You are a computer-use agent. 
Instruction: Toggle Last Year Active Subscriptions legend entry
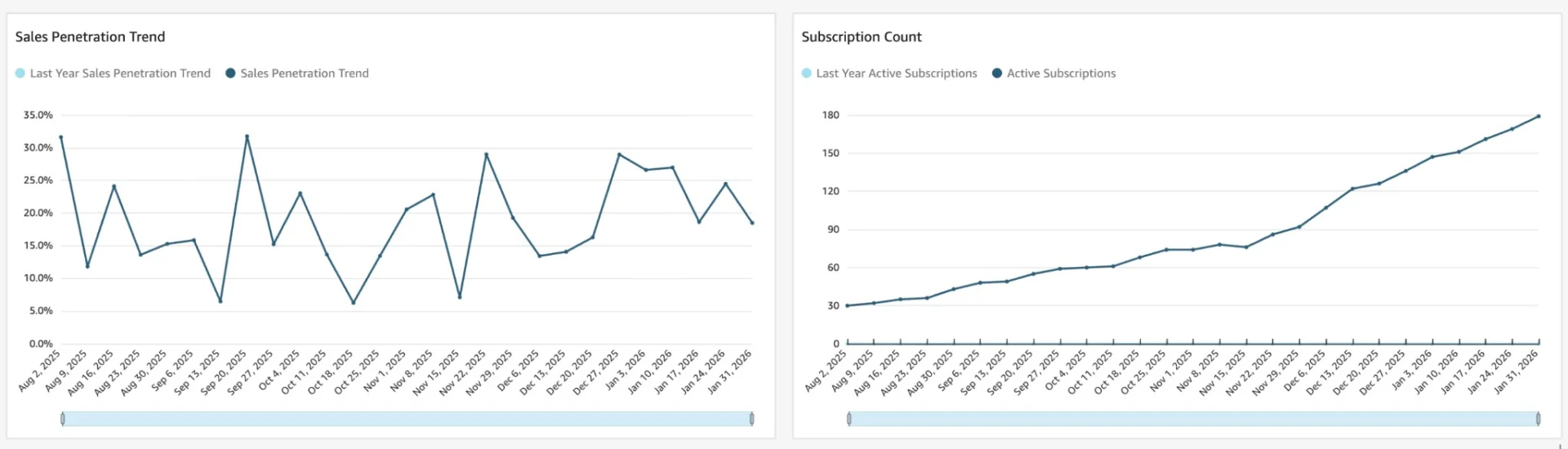coord(896,73)
